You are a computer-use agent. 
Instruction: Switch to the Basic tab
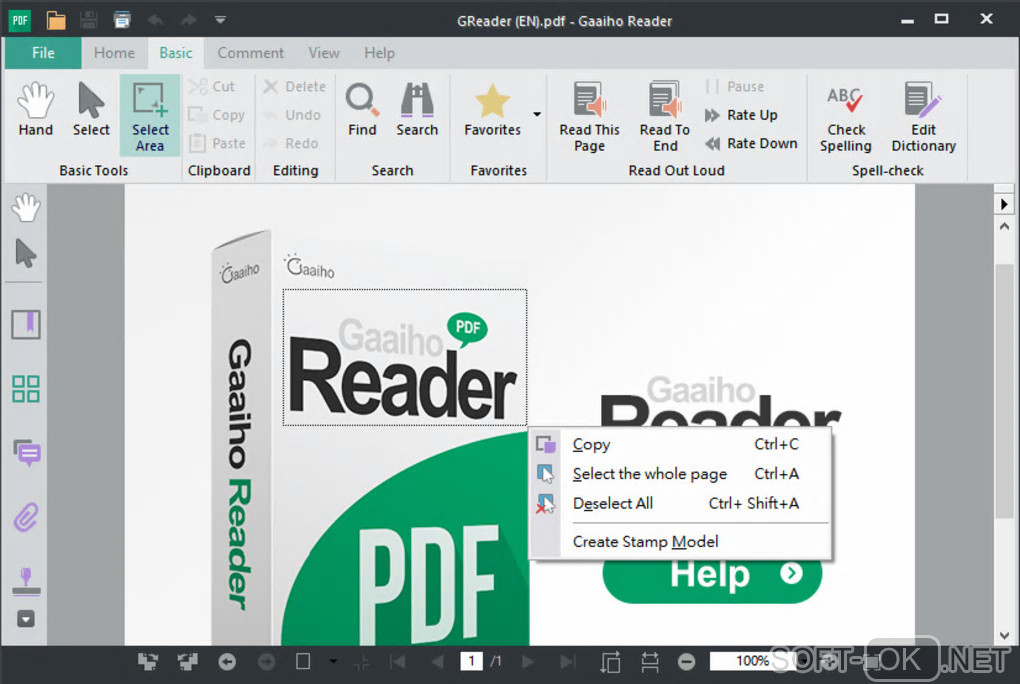coord(176,53)
